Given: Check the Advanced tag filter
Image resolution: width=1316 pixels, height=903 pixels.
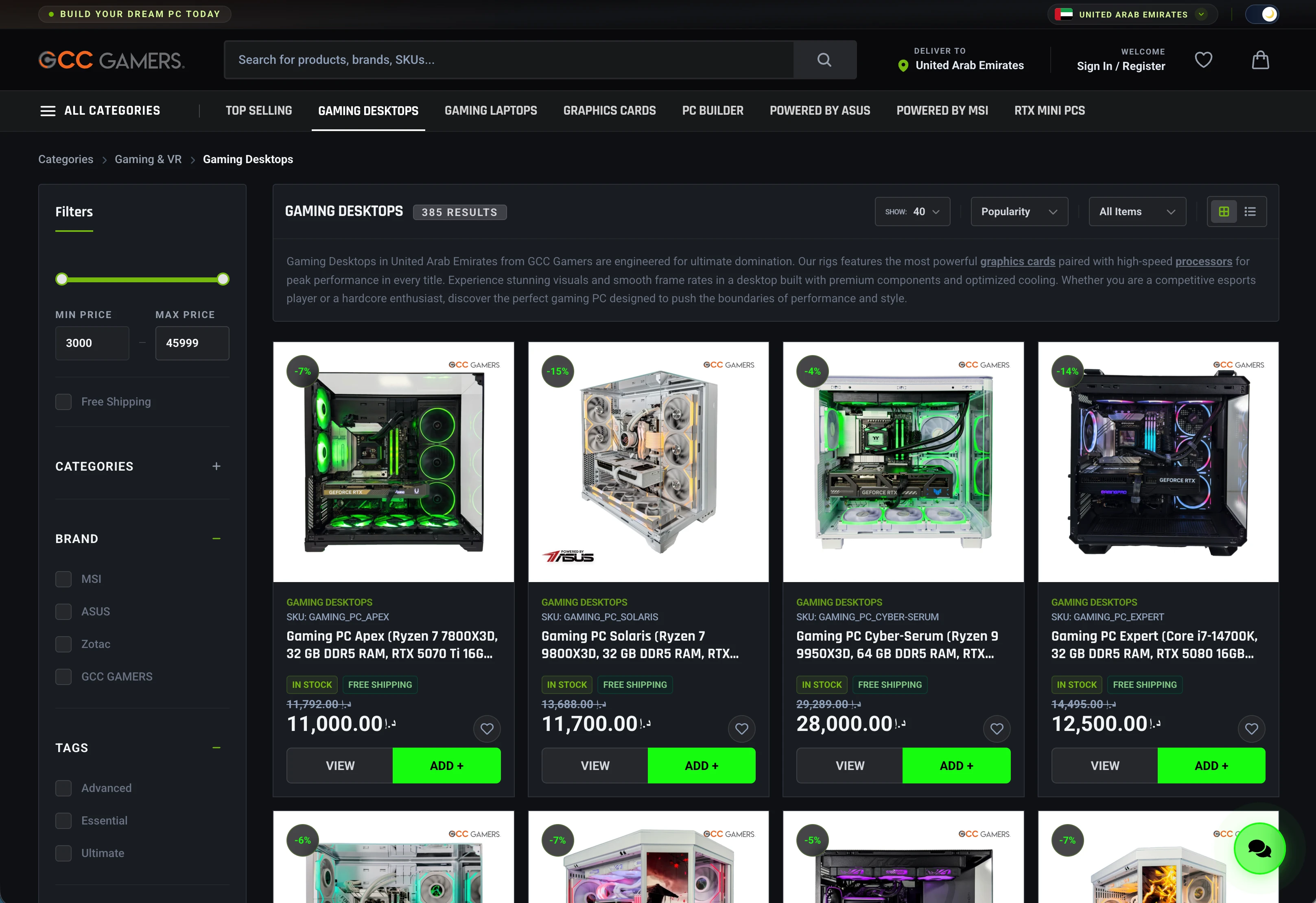Looking at the screenshot, I should 63,788.
